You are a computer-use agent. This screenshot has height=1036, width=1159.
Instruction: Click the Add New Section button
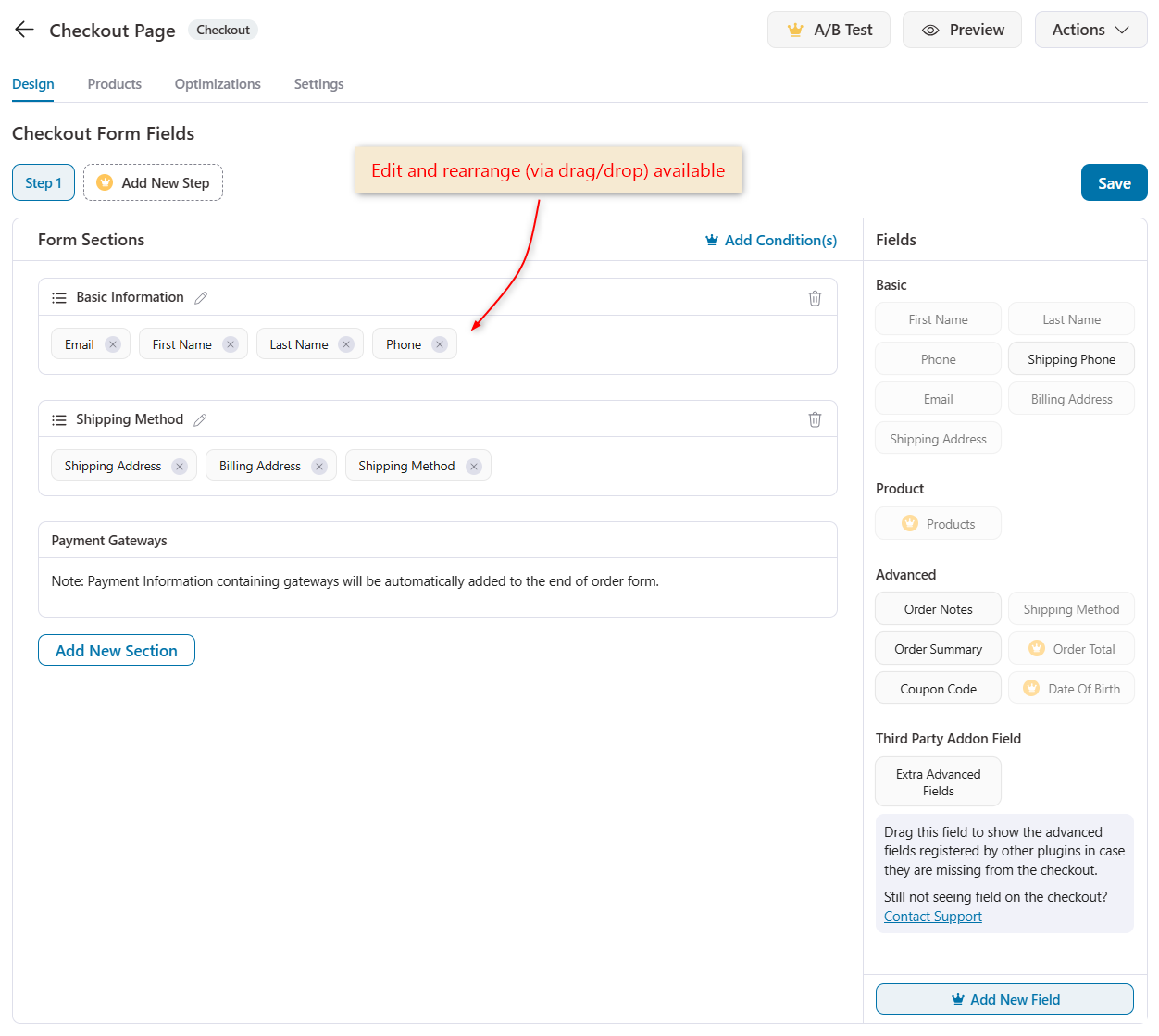click(x=117, y=650)
